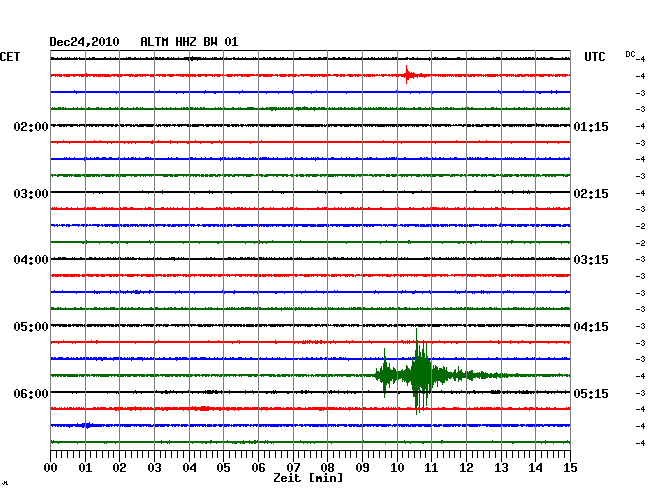Click the 03:15 UTC time label

click(591, 260)
